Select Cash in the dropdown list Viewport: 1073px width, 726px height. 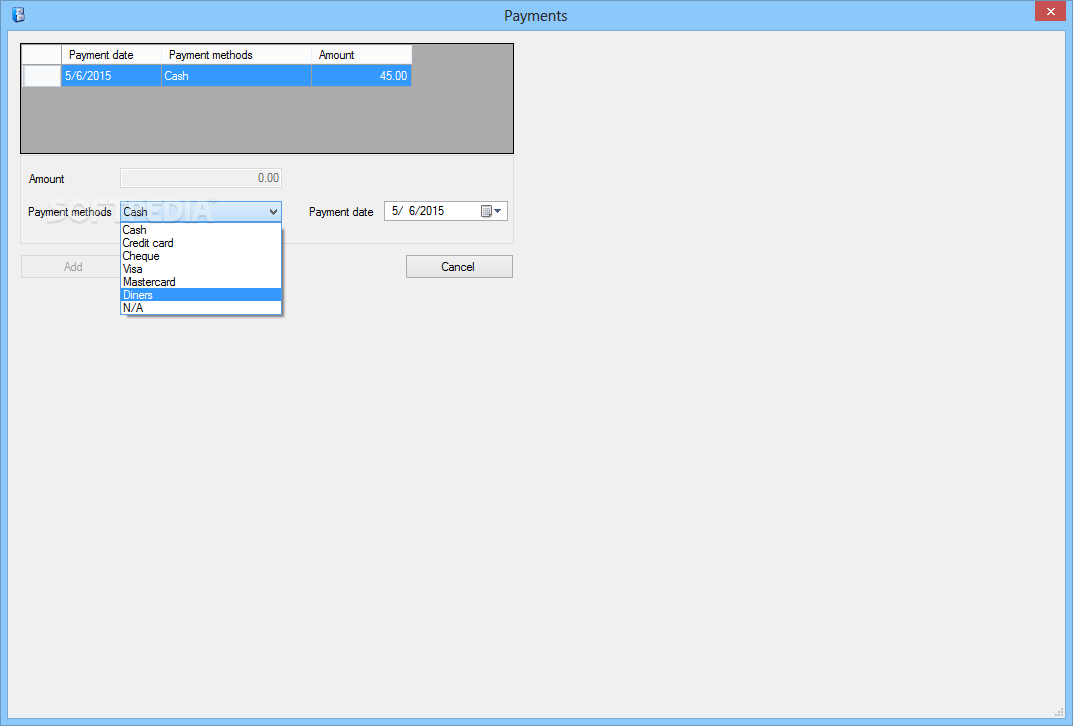tap(201, 230)
